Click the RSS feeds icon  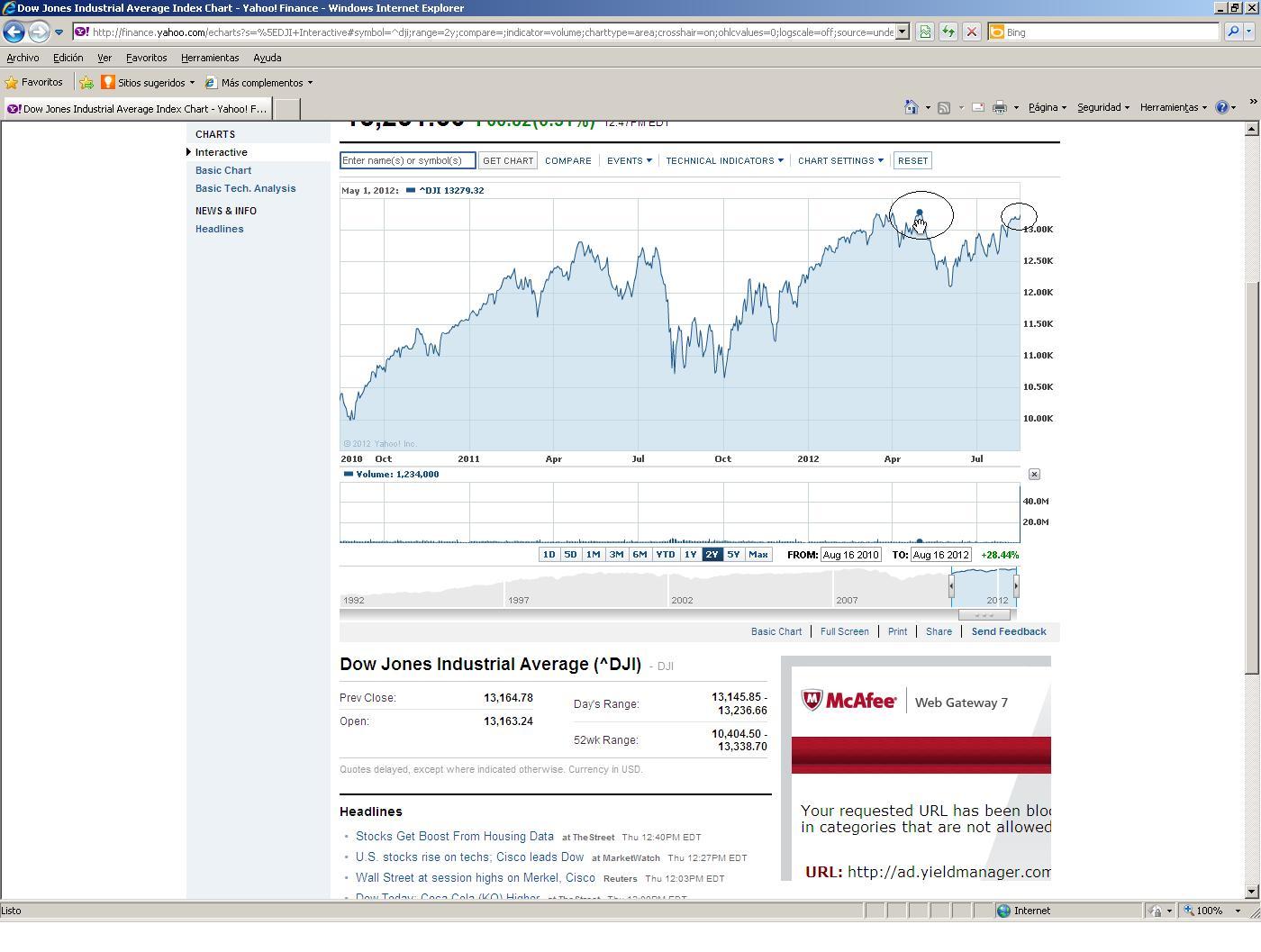click(x=944, y=107)
